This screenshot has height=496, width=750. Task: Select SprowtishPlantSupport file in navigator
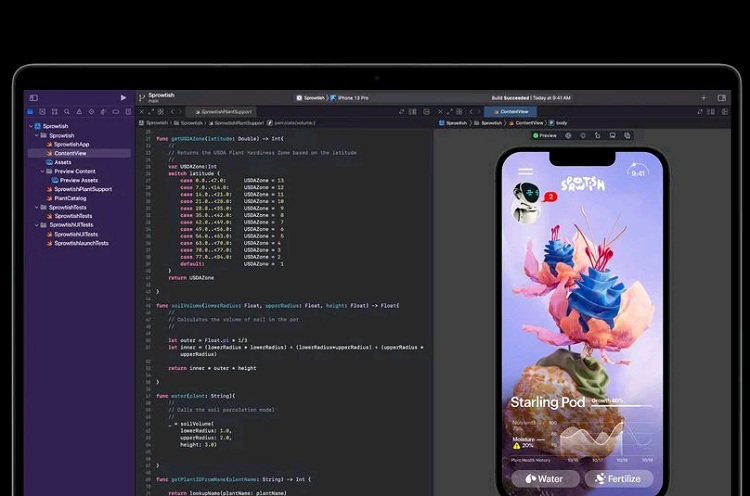79,189
